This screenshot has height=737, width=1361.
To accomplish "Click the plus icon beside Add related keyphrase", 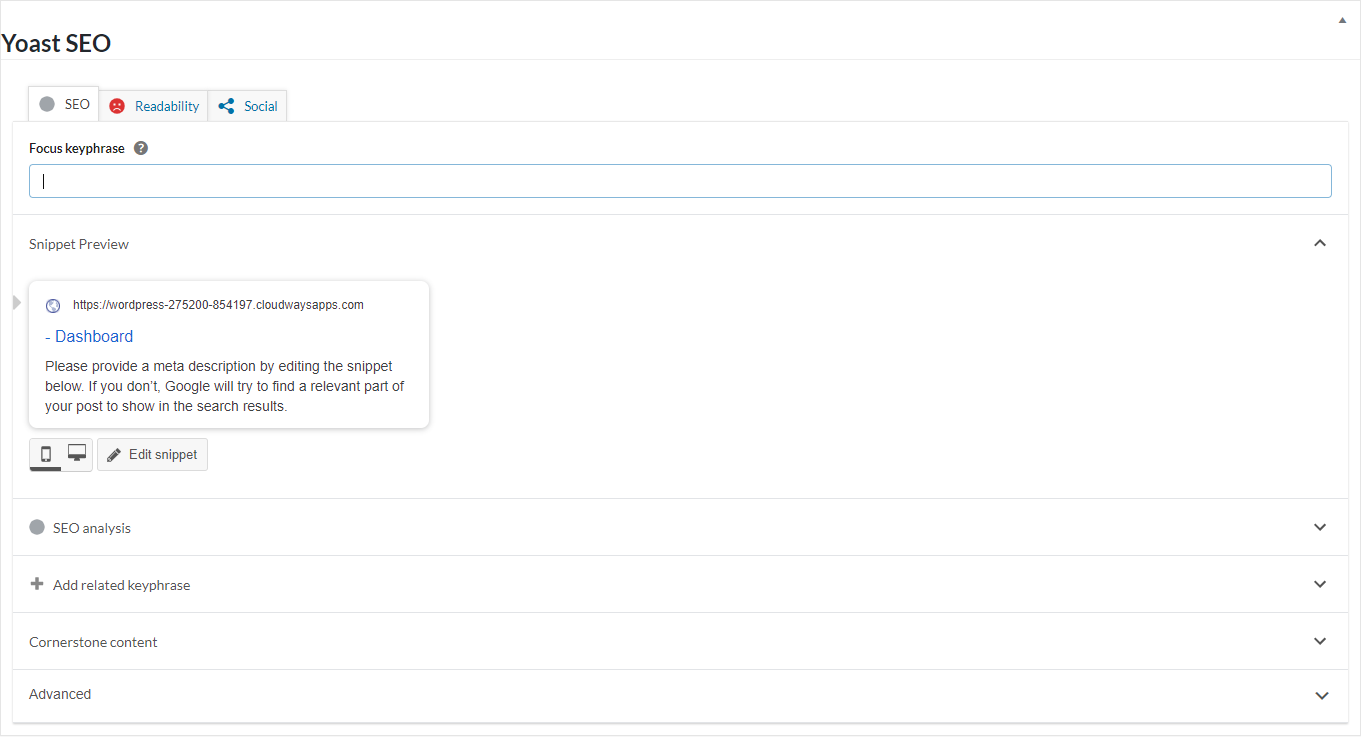I will [x=36, y=584].
